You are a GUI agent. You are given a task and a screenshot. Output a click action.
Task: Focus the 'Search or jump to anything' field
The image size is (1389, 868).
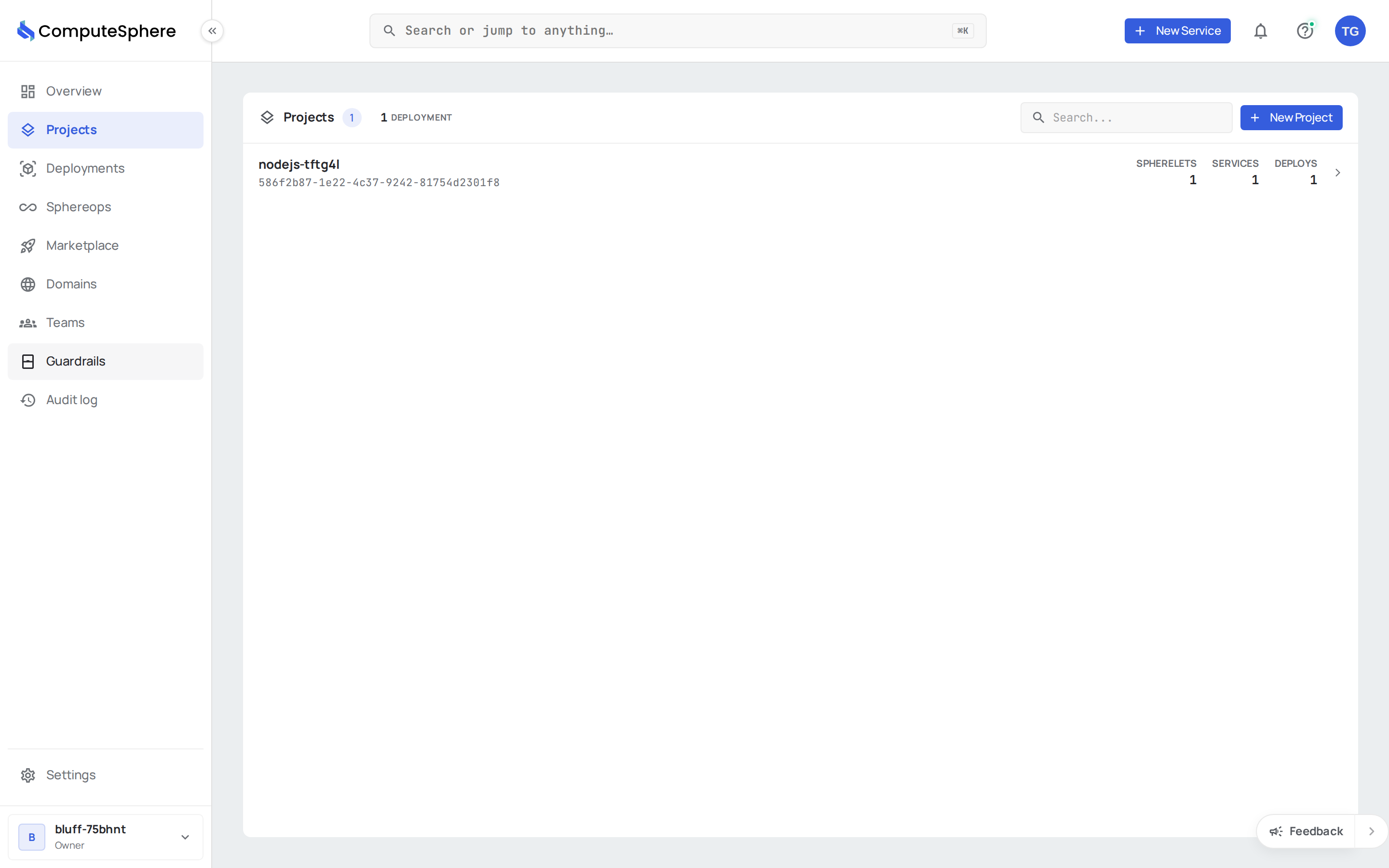(678, 31)
